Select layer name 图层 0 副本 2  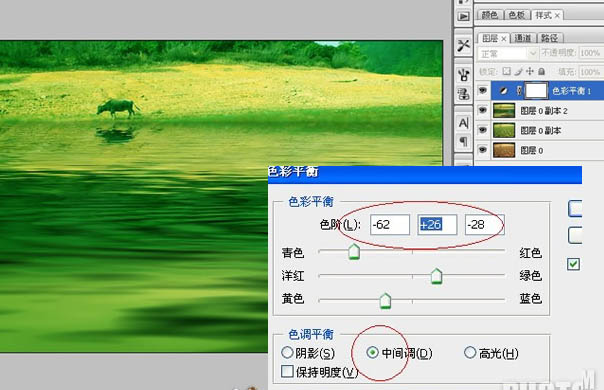pos(544,111)
